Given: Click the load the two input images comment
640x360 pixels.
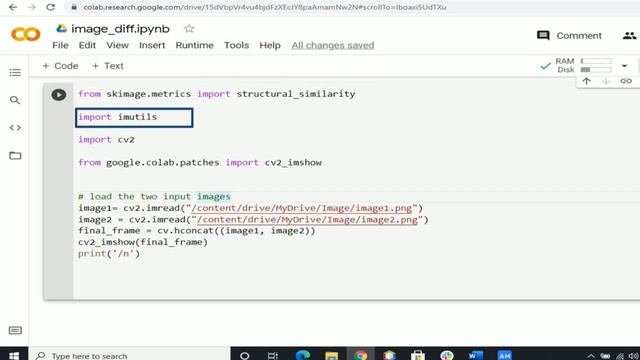Looking at the screenshot, I should click(155, 197).
